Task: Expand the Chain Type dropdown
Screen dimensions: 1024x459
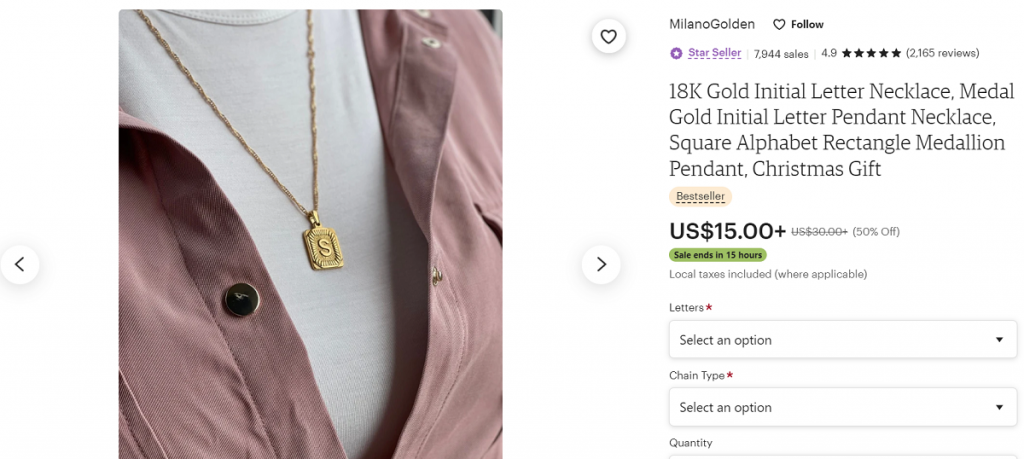Action: pos(842,407)
